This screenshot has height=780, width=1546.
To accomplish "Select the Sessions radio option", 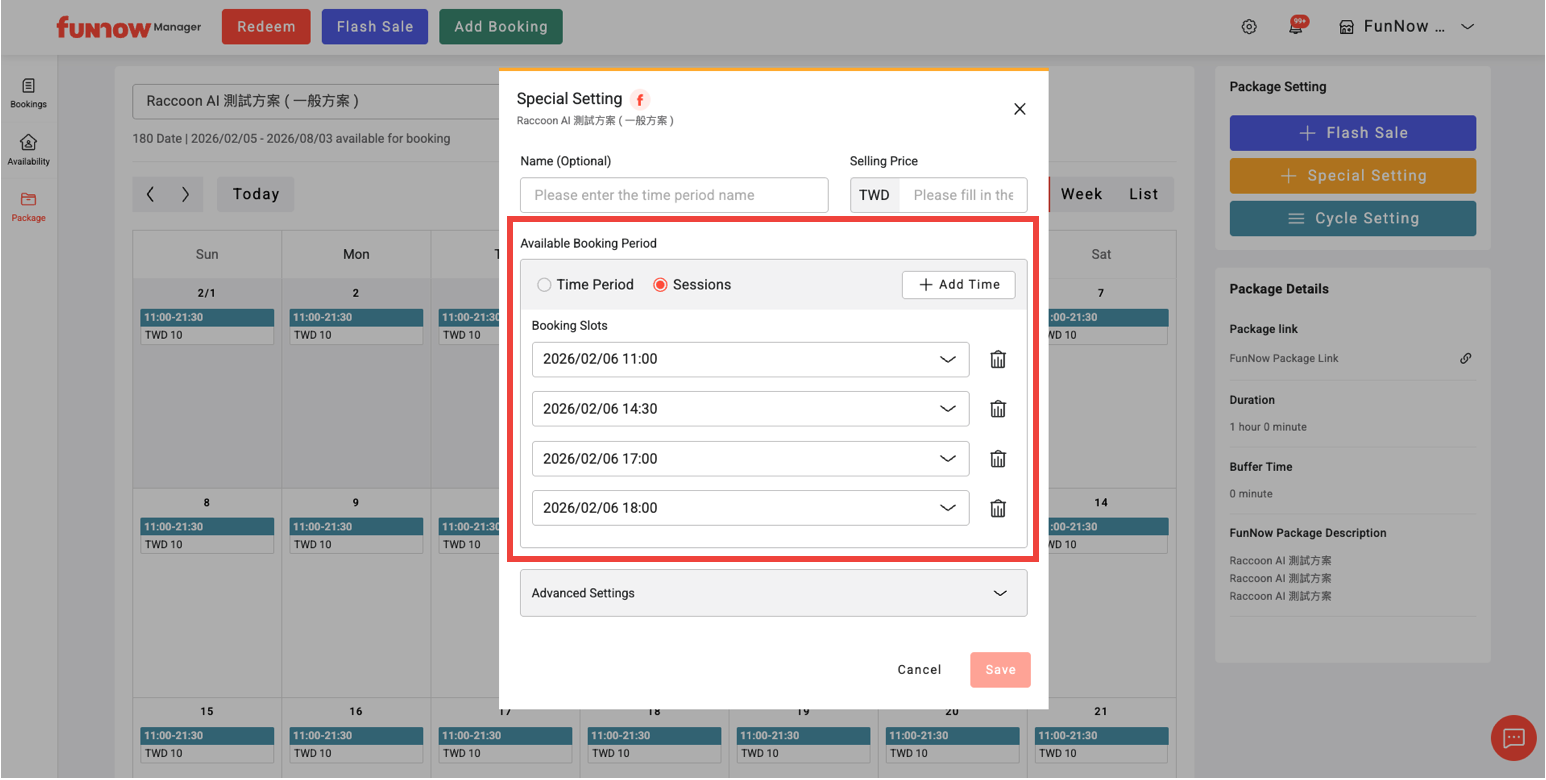I will click(x=660, y=285).
